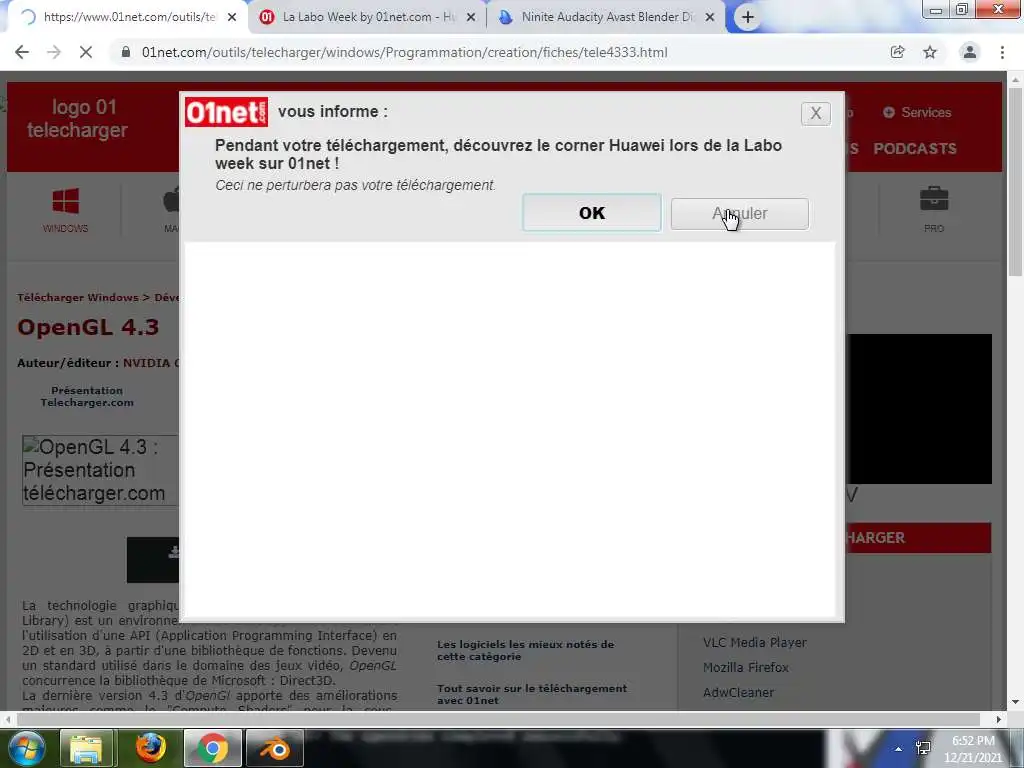This screenshot has height=768, width=1024.
Task: Click the AdwCleaner link
Action: pyautogui.click(x=738, y=692)
